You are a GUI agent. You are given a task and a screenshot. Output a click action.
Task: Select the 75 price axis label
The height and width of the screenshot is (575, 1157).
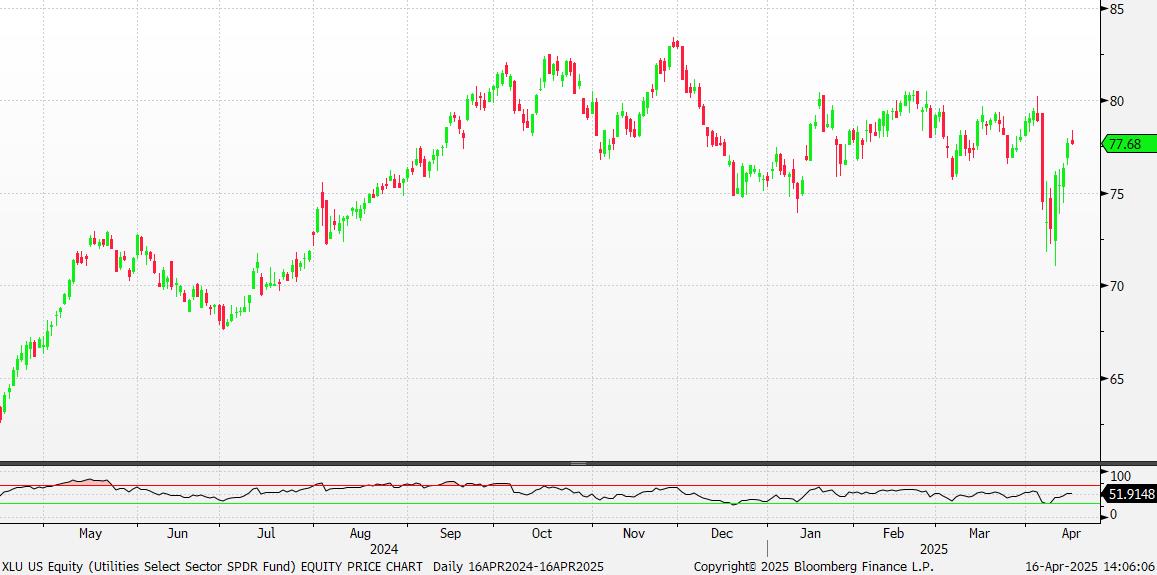click(1116, 194)
